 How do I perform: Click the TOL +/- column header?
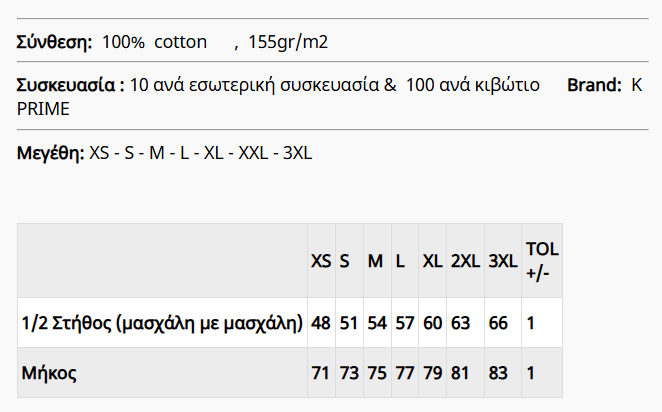541,261
